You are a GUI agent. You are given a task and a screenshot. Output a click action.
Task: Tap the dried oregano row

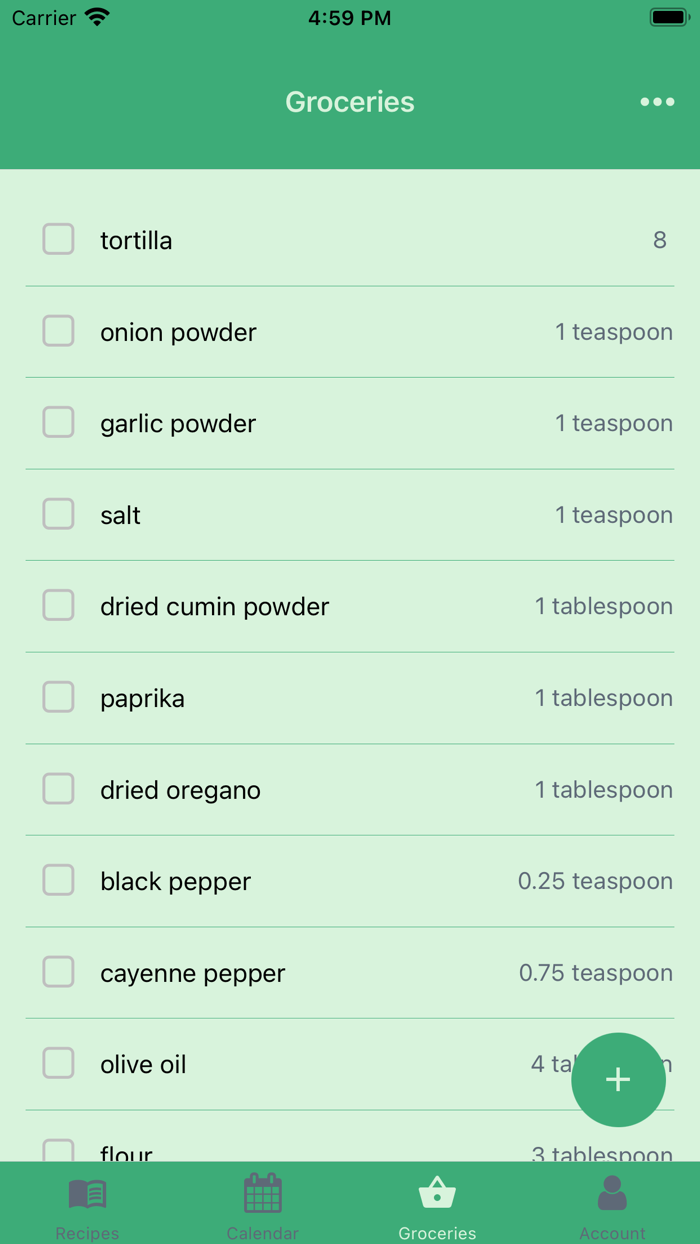click(x=350, y=789)
